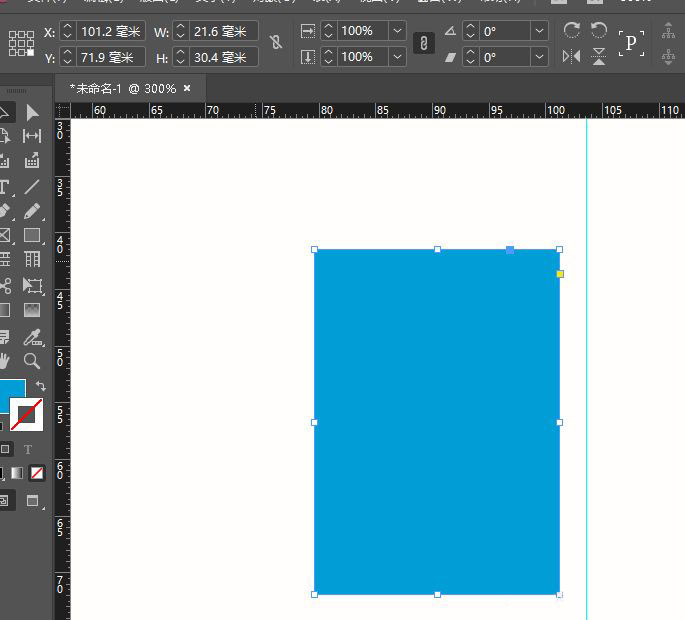685x620 pixels.
Task: Select the Gap tool
Action: point(32,136)
